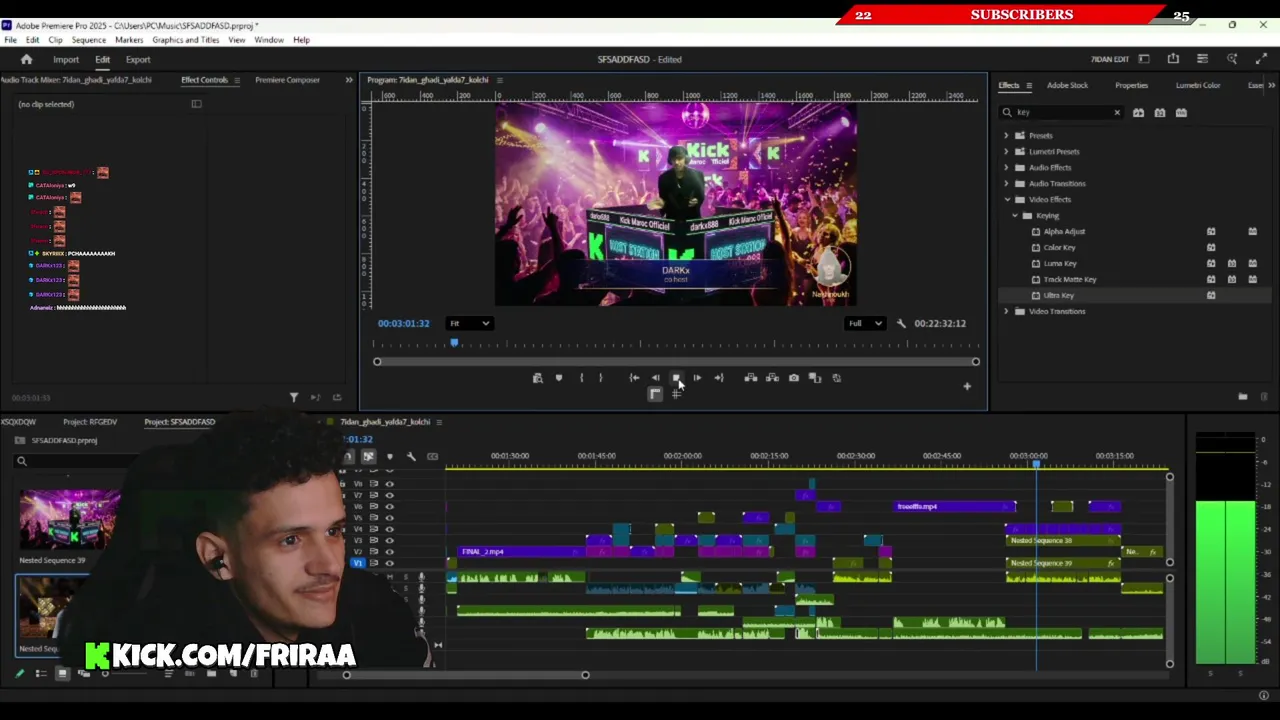Open the Home screen icon
1280x720 pixels.
(x=26, y=60)
